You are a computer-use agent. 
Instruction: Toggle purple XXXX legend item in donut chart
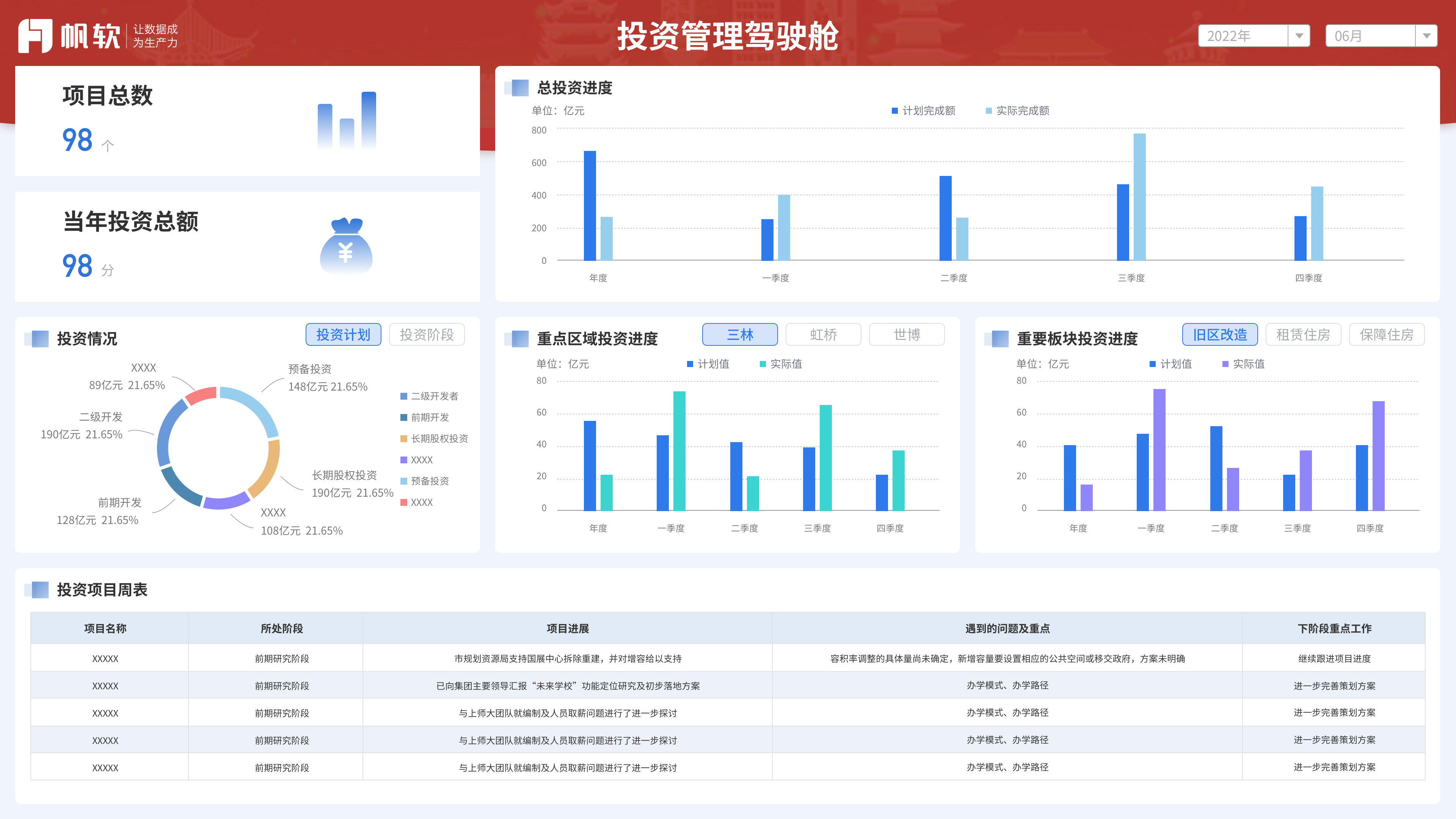coord(417,460)
